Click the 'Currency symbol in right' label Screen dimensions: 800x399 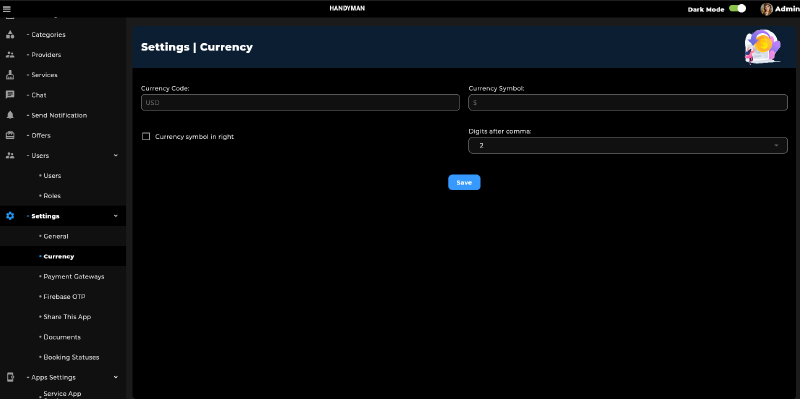coord(194,137)
